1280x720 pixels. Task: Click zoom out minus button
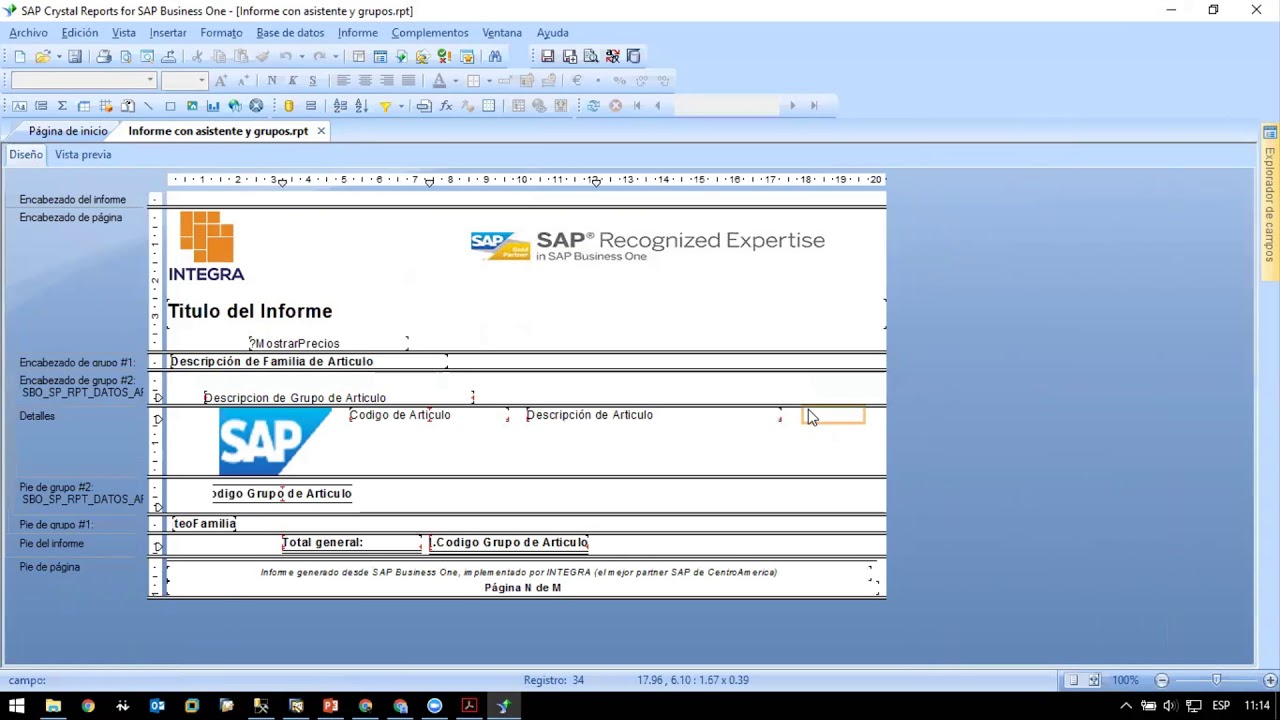[x=1162, y=680]
